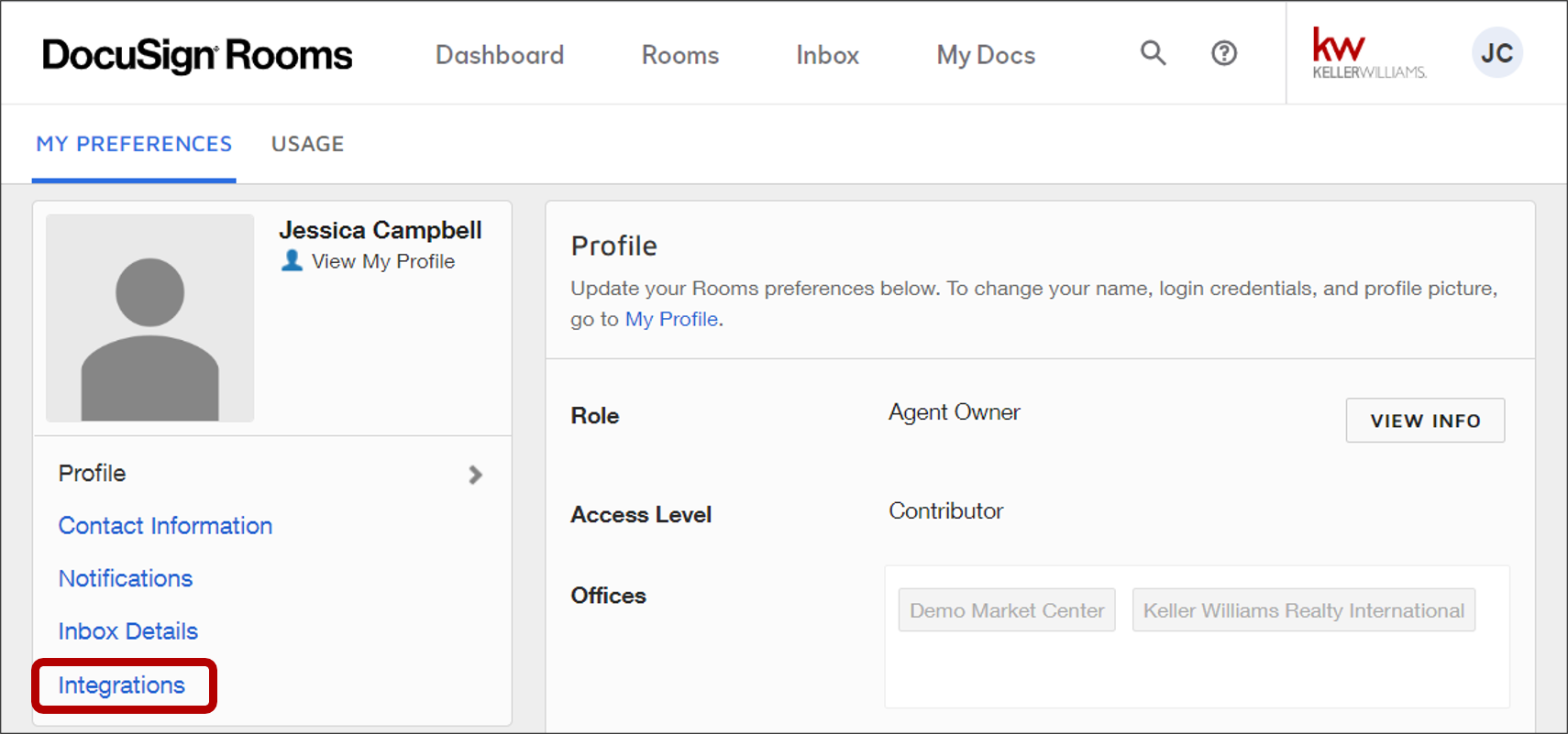
Task: Click the Profile section heading
Action: pos(614,246)
